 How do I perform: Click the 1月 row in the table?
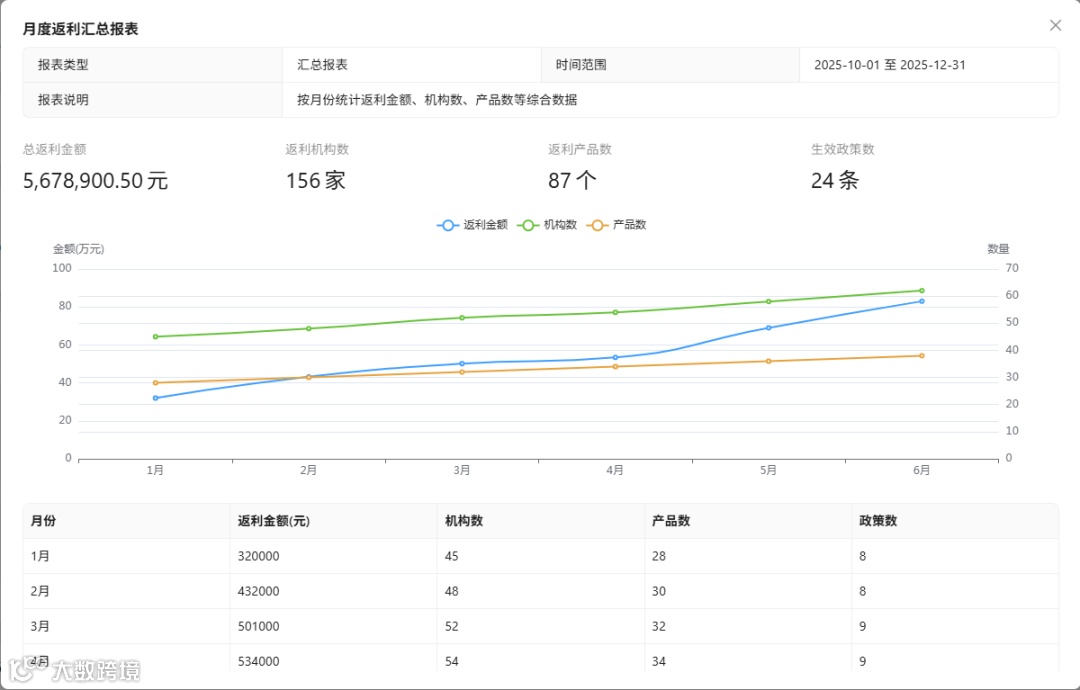[541, 556]
